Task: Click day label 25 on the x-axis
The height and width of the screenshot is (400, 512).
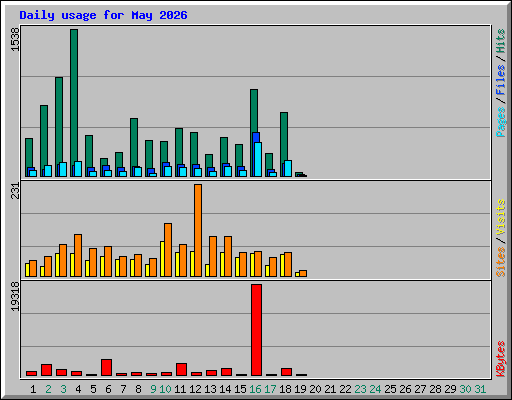Action: click(390, 389)
